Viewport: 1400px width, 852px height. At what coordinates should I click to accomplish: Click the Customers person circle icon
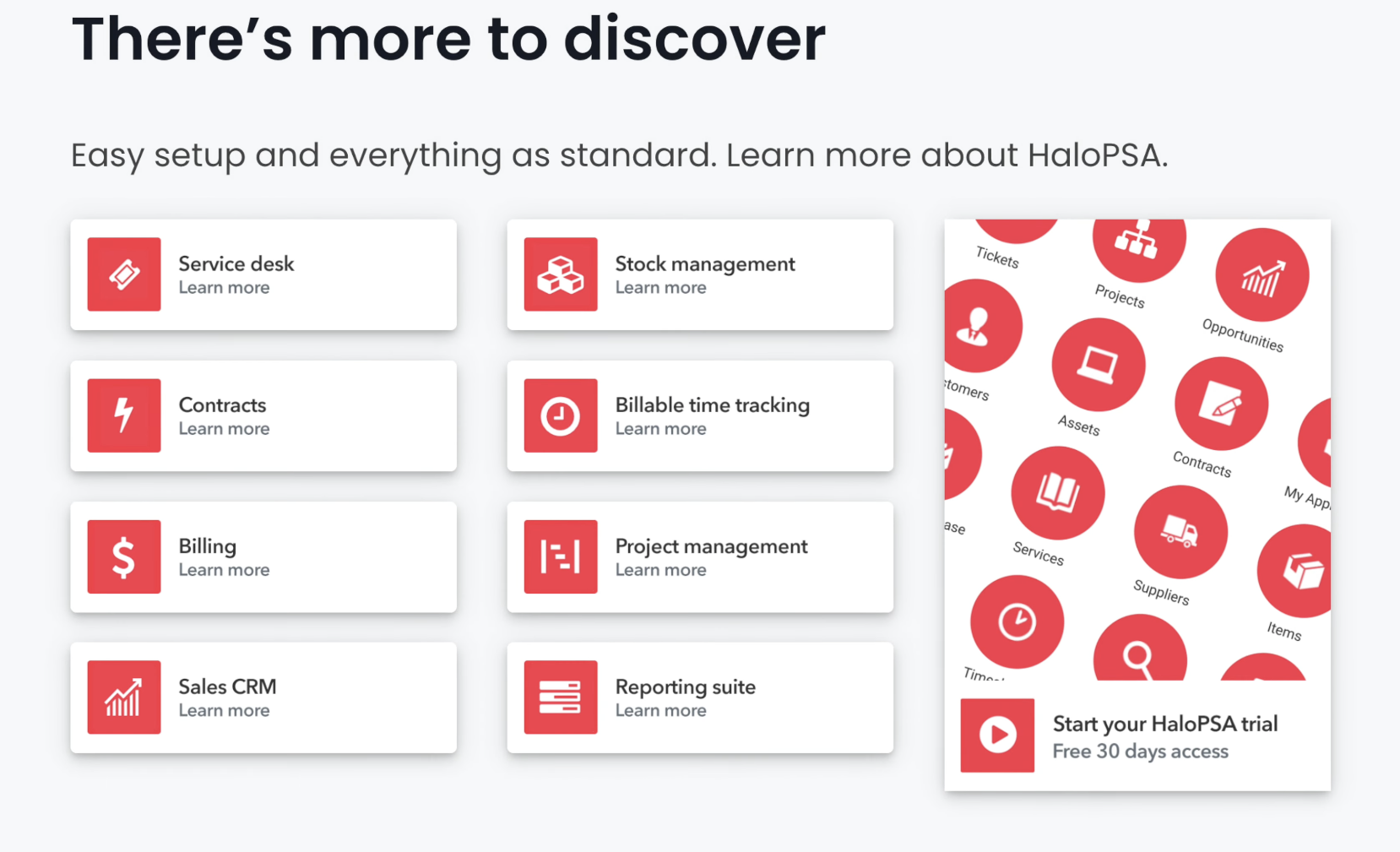click(982, 326)
